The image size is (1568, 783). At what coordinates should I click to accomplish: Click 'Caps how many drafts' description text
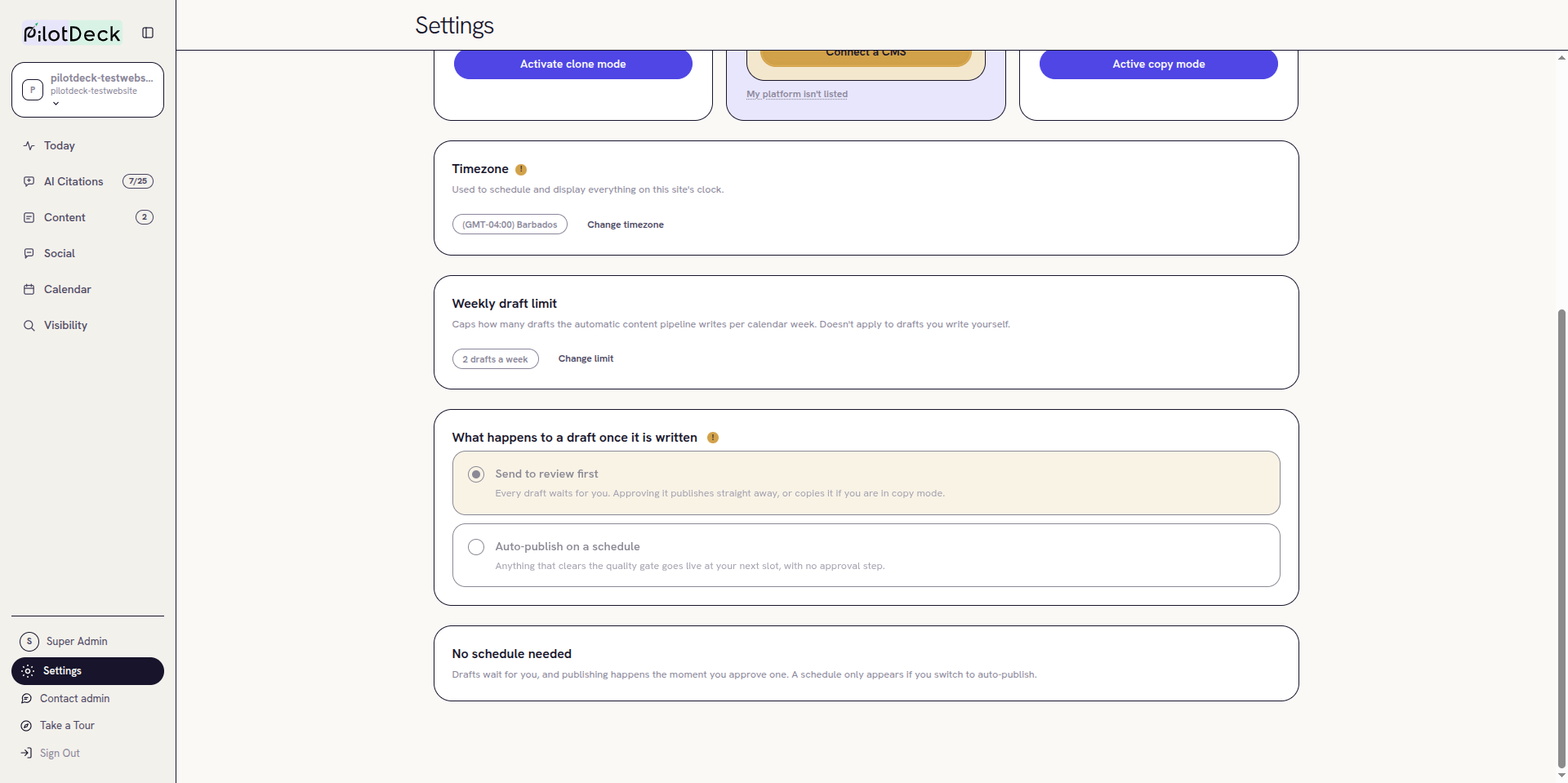click(731, 324)
